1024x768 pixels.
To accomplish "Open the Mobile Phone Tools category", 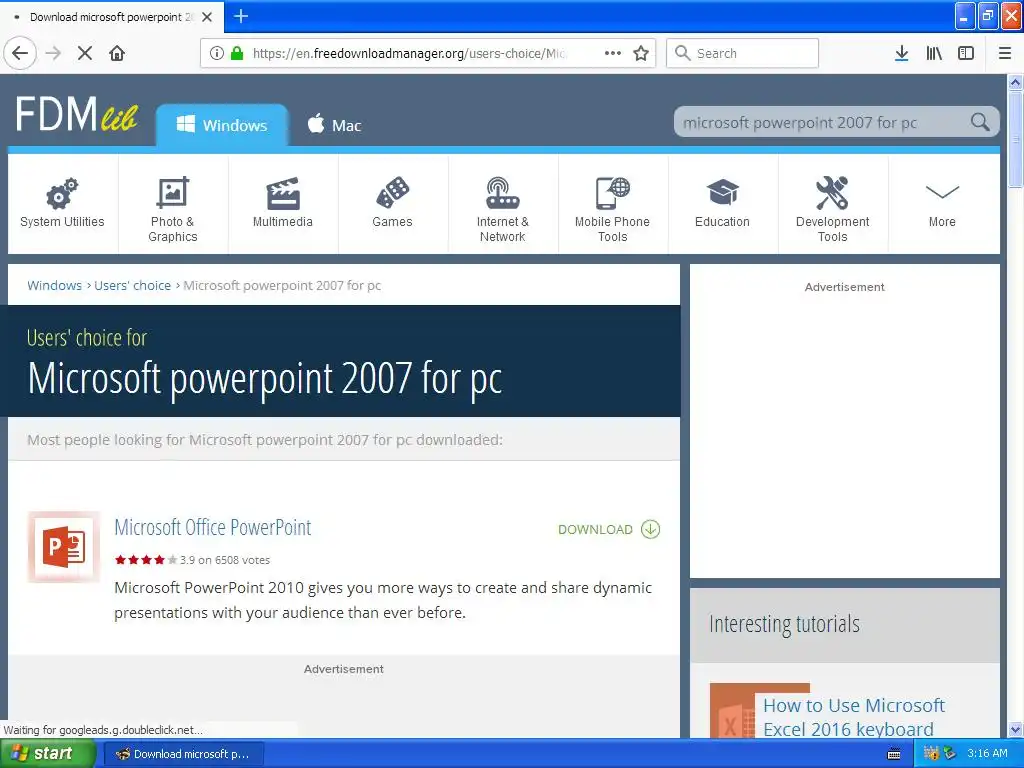I will click(x=613, y=203).
